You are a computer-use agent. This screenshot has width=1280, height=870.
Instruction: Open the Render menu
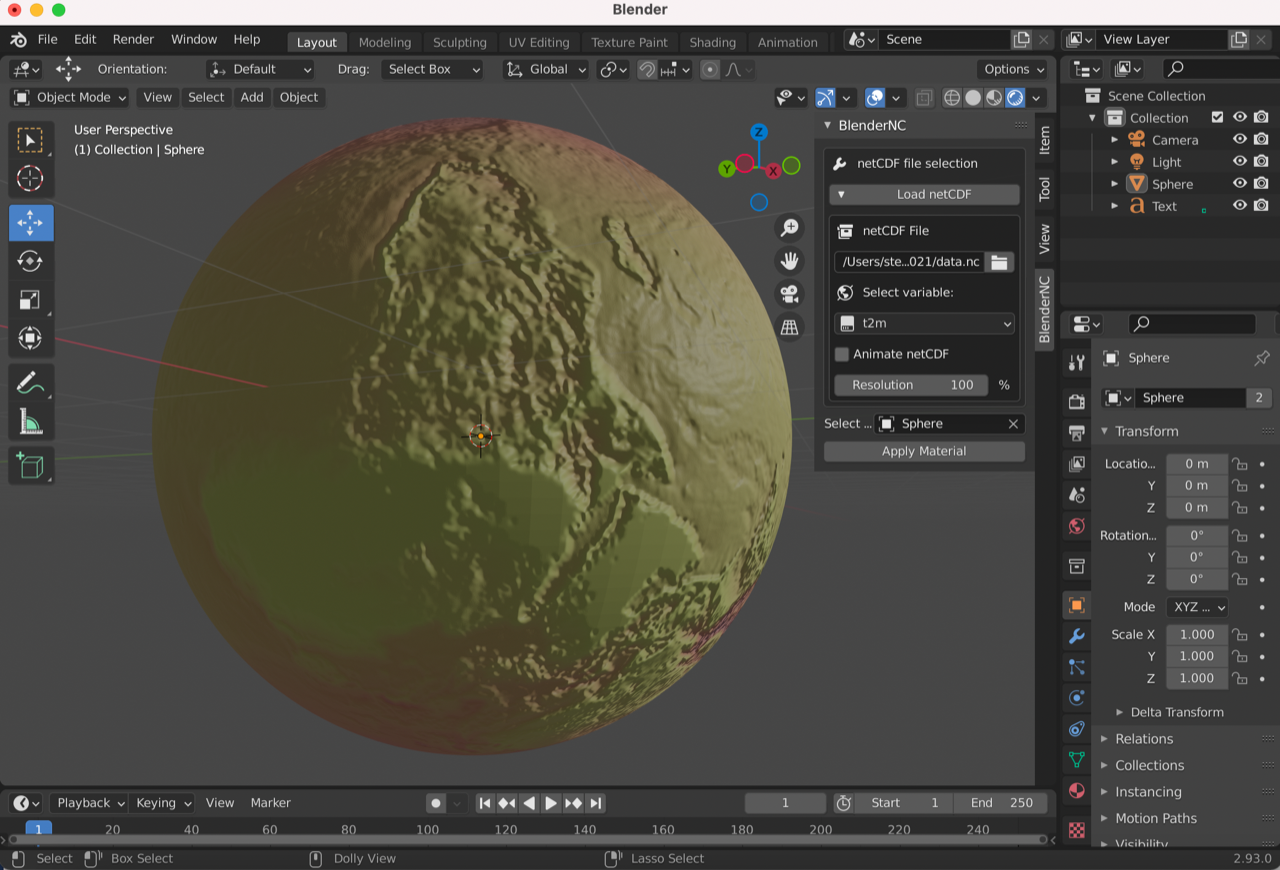point(133,39)
